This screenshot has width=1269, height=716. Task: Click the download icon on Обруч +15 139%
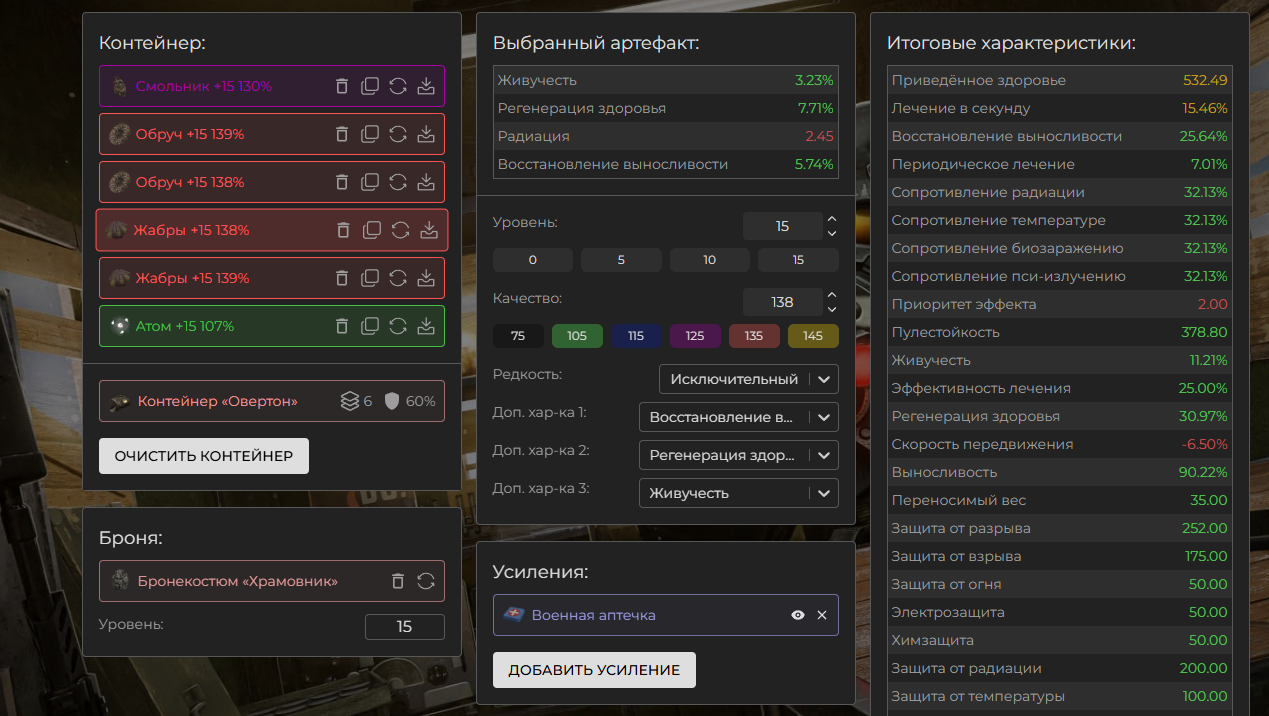(426, 134)
